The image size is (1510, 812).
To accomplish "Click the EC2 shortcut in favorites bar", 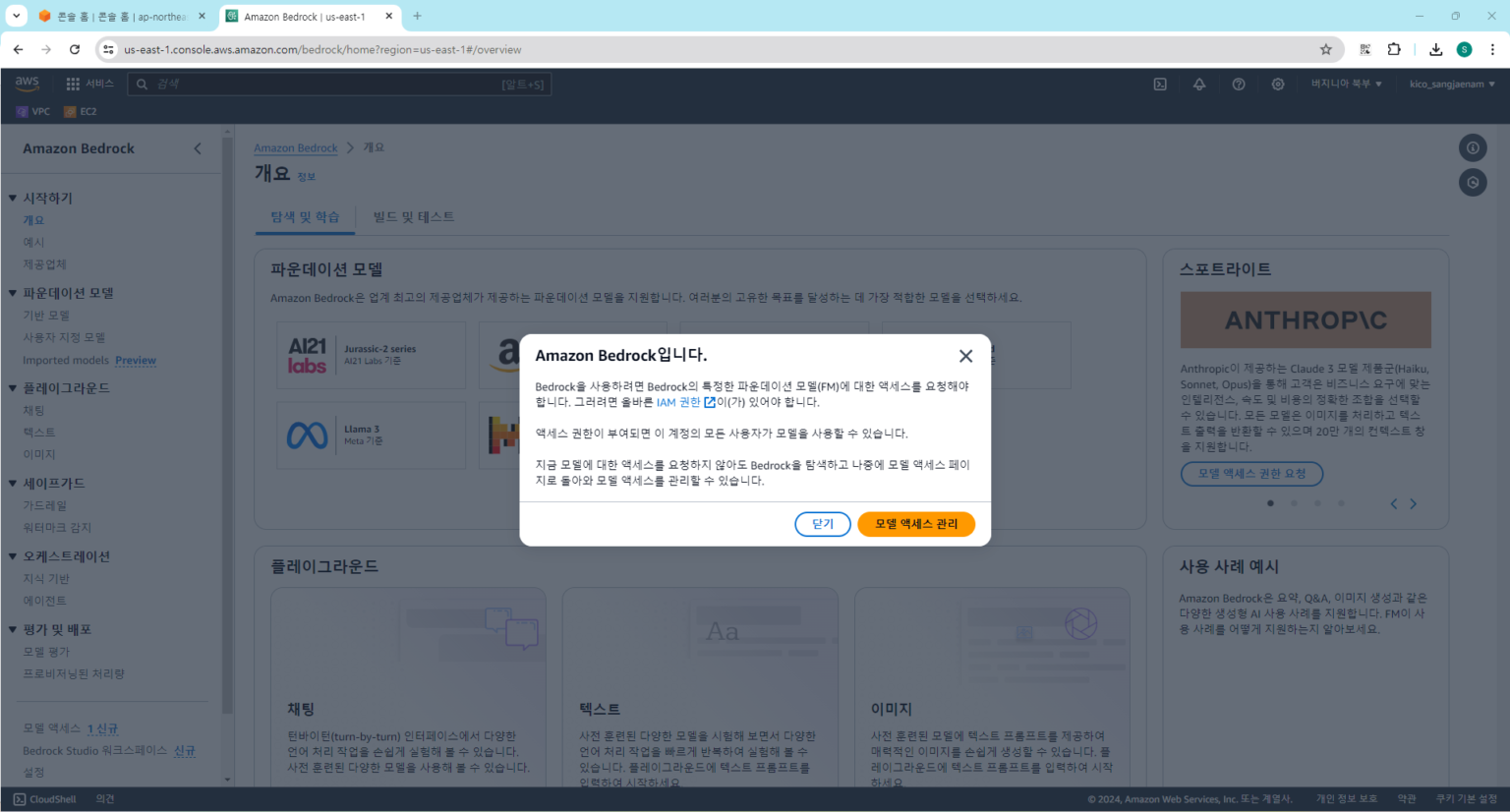I will point(81,112).
